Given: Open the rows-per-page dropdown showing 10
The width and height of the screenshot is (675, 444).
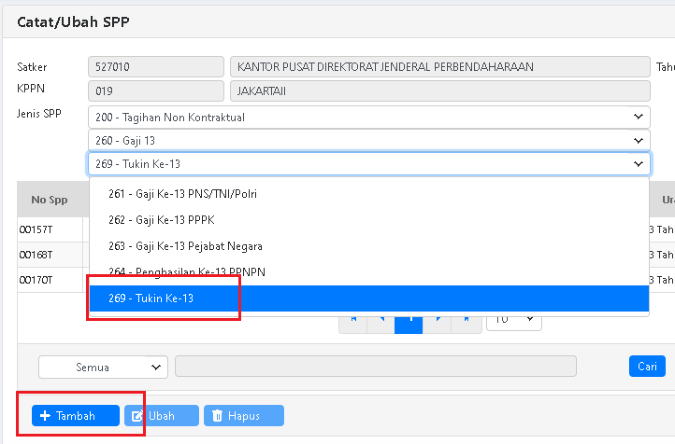Looking at the screenshot, I should tap(514, 320).
